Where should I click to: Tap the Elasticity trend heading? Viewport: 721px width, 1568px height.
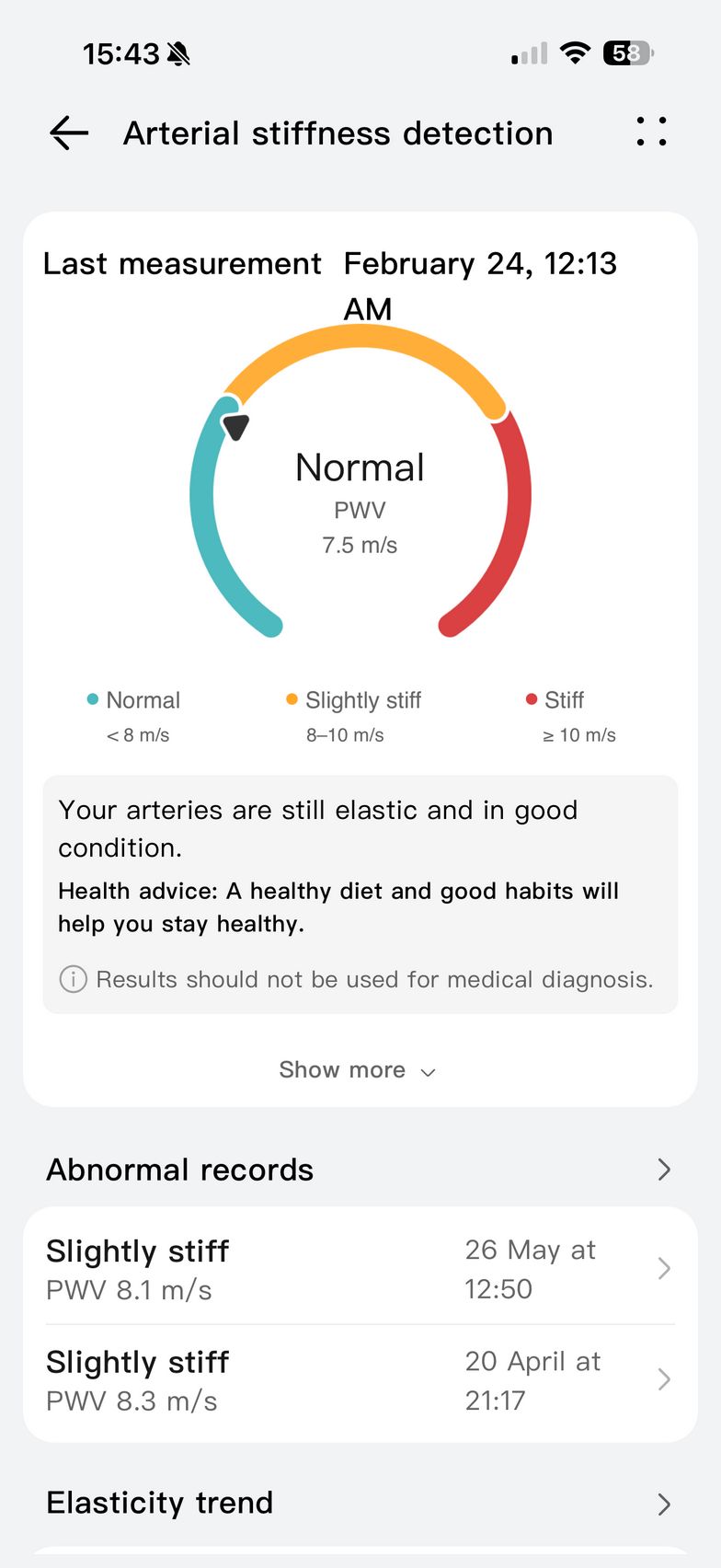[x=160, y=1503]
